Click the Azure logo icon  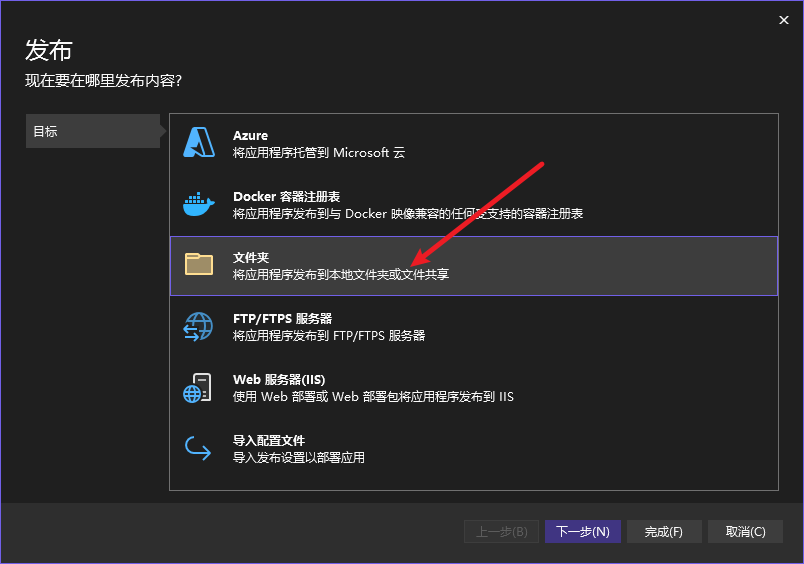coord(199,143)
